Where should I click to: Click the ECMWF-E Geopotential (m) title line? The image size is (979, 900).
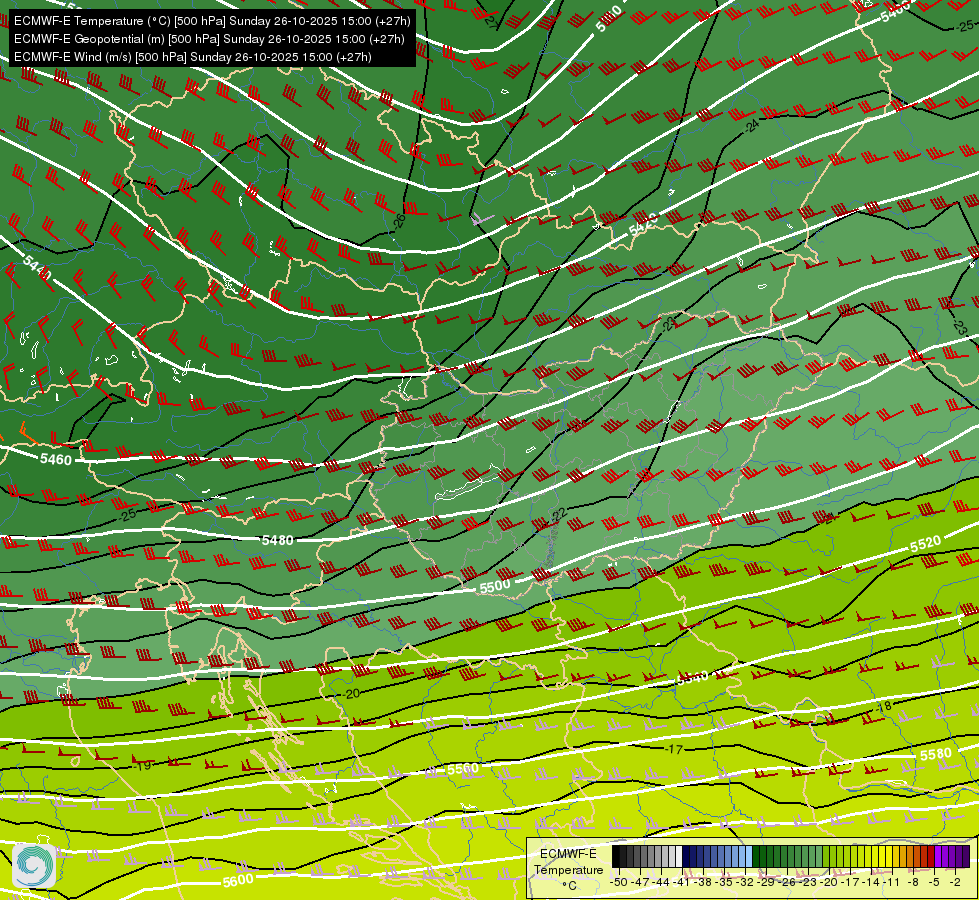pyautogui.click(x=209, y=39)
